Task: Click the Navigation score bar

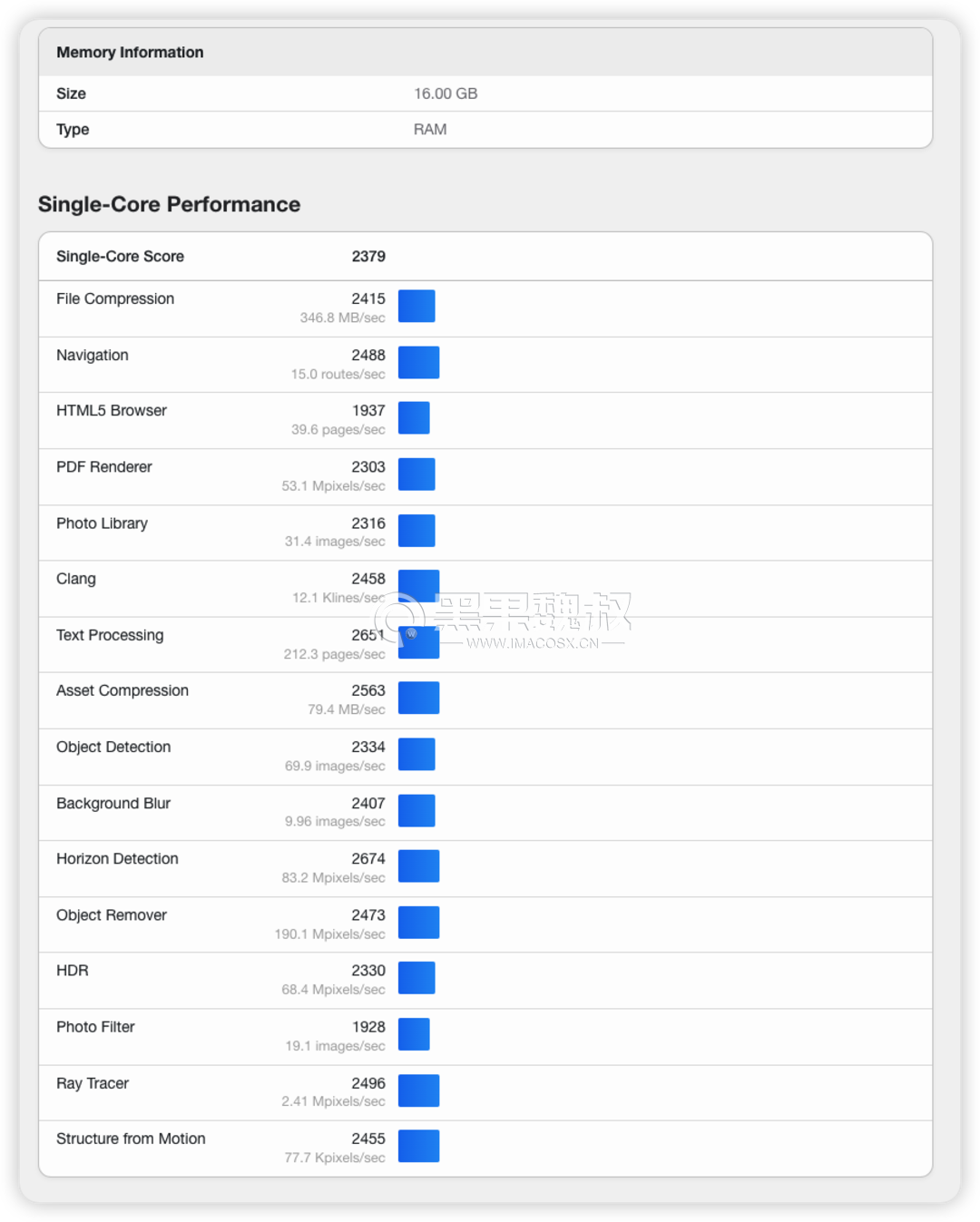Action: [x=418, y=363]
